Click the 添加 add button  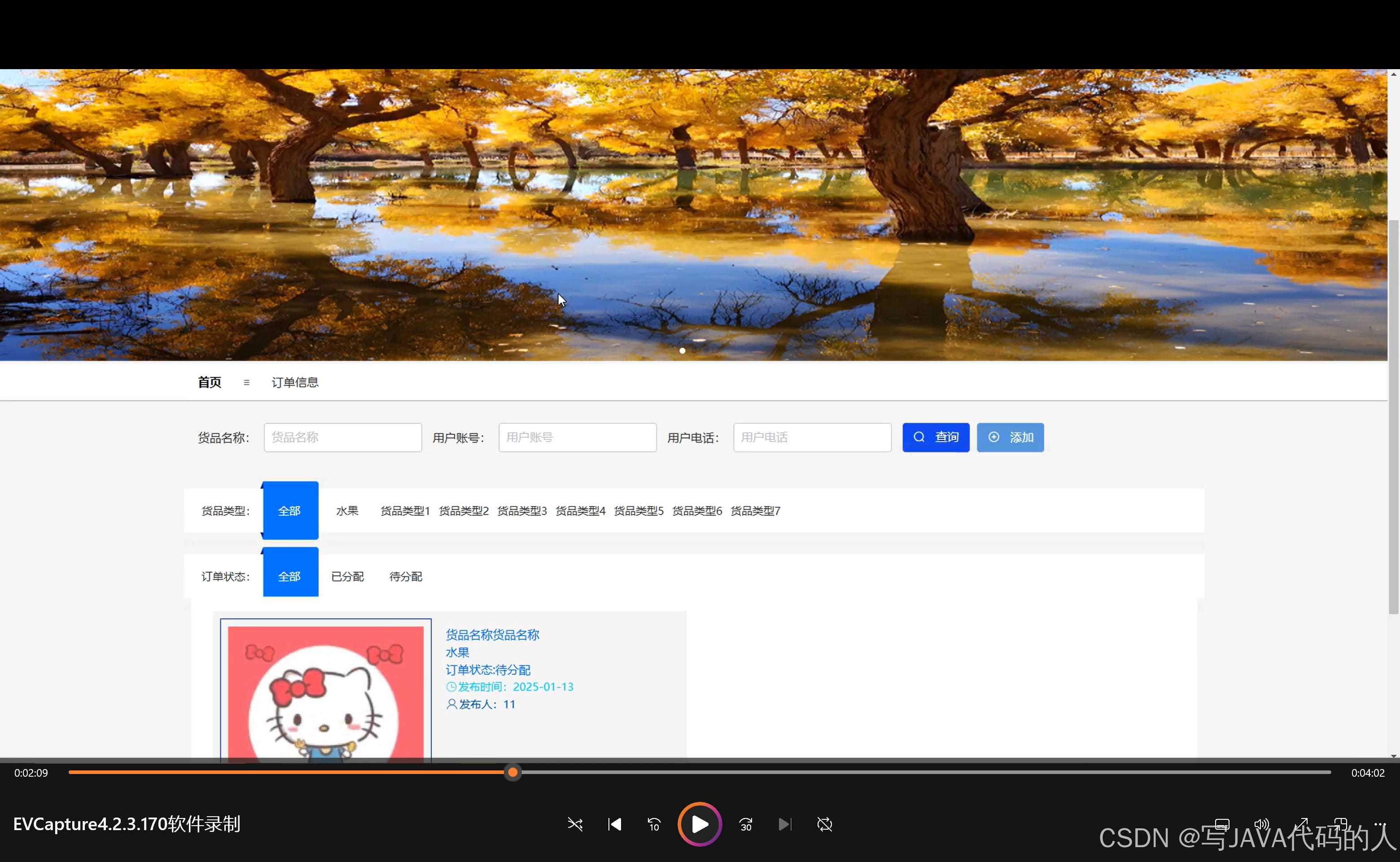(x=1010, y=437)
